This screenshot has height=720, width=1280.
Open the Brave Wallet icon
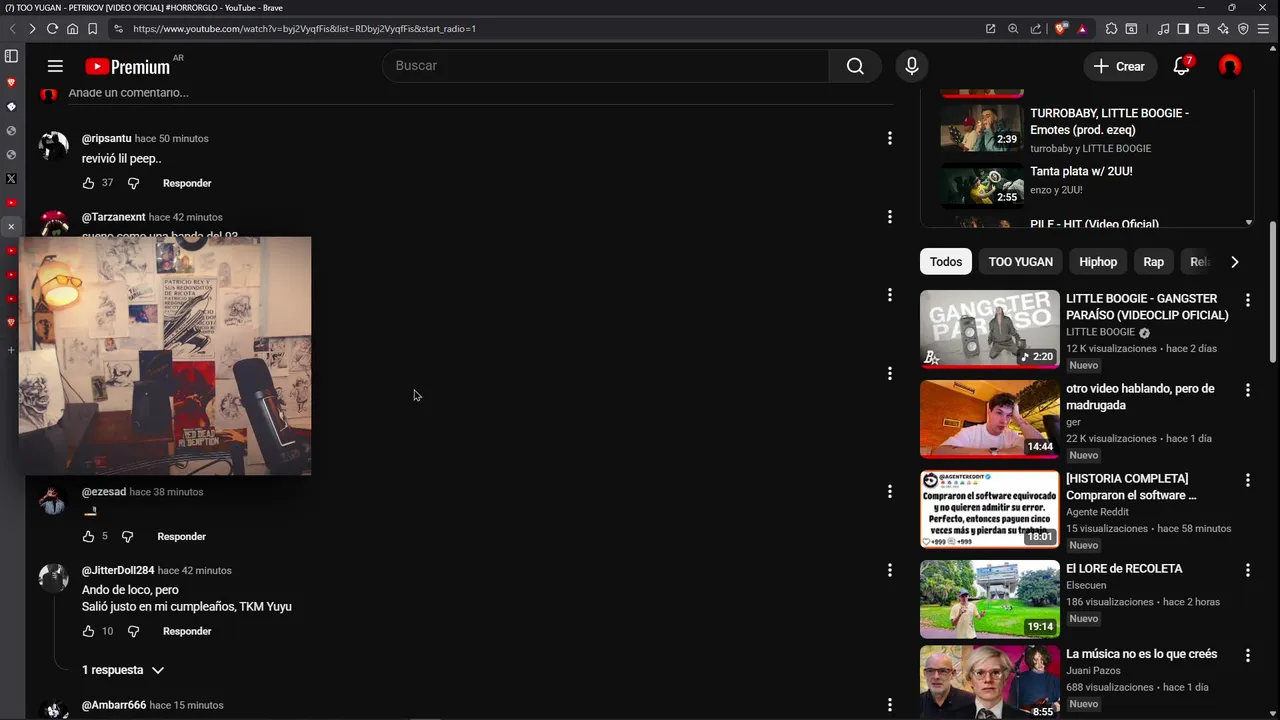[x=1203, y=29]
